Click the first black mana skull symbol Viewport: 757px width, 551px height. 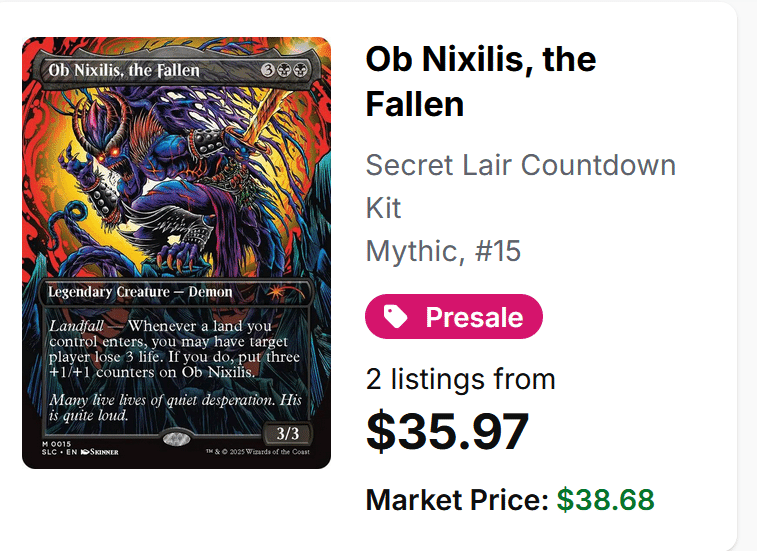(x=283, y=71)
